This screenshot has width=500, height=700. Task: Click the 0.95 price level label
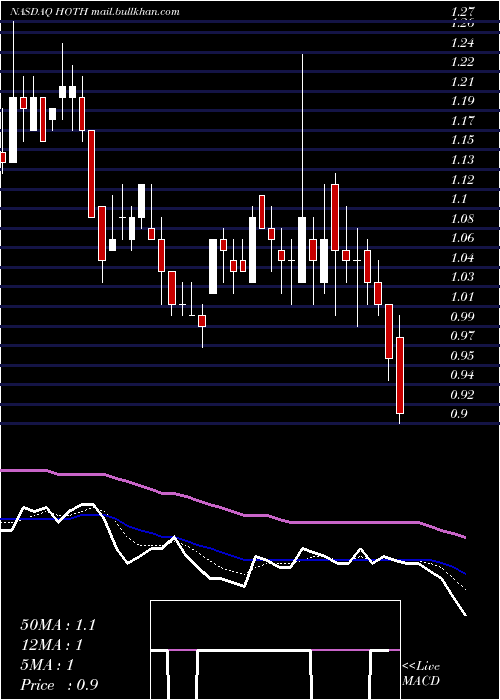coord(462,356)
